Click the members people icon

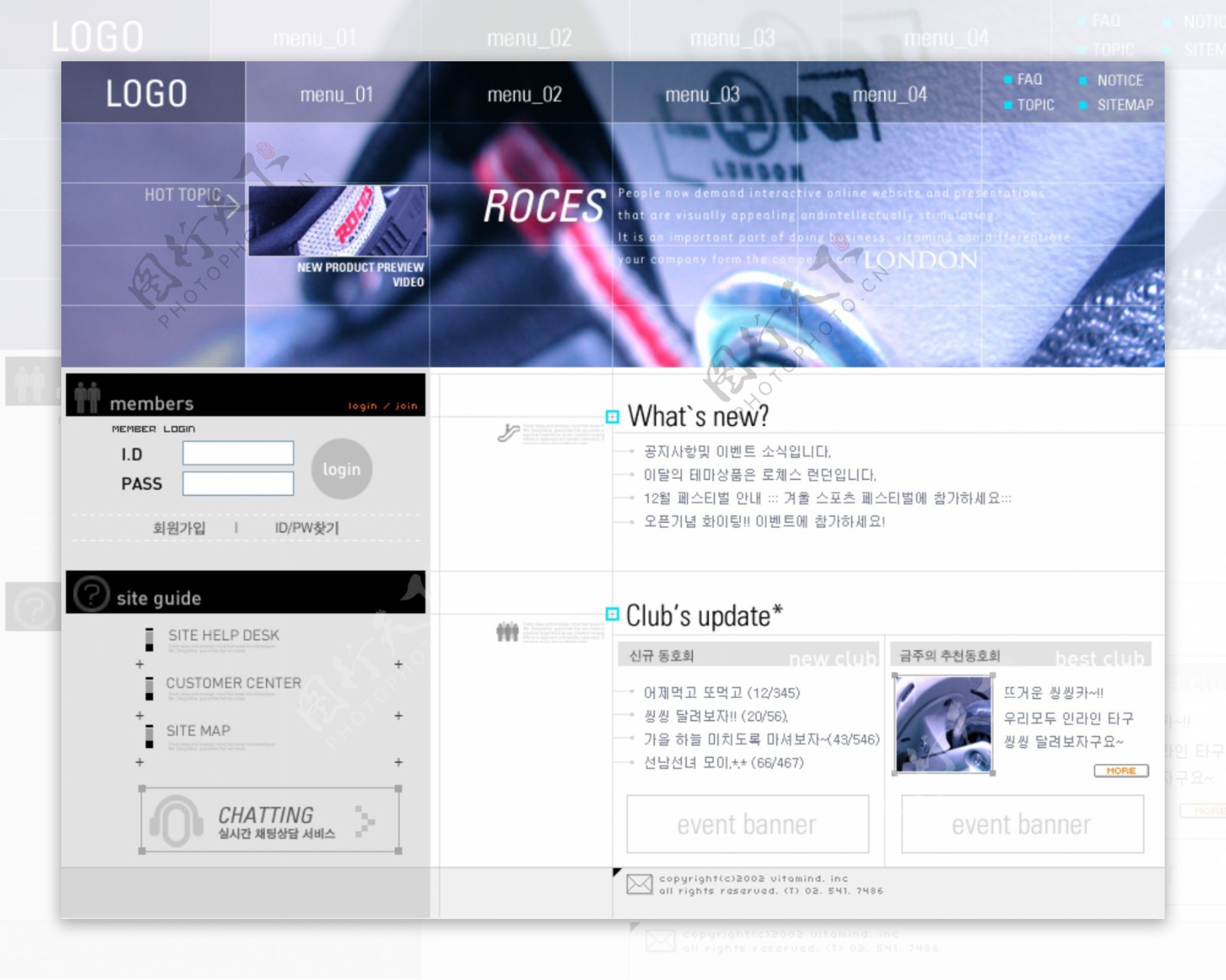(87, 398)
